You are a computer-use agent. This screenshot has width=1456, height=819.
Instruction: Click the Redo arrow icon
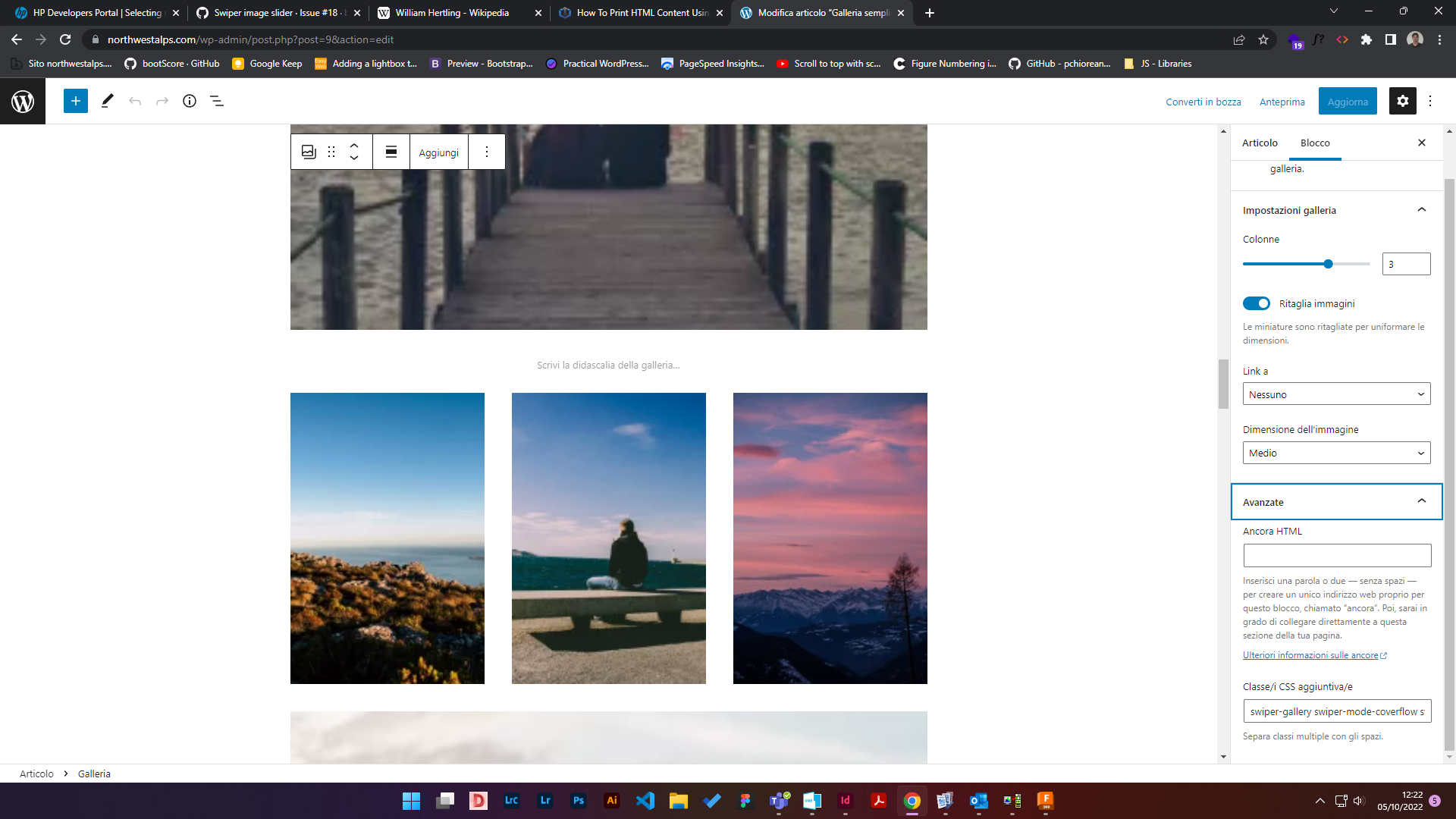click(162, 101)
